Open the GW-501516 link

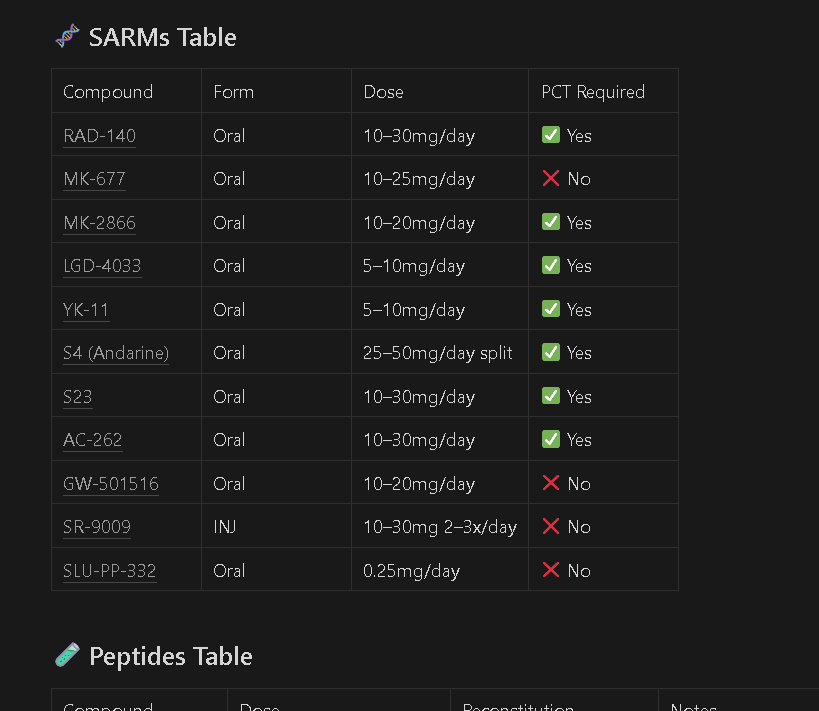point(111,484)
